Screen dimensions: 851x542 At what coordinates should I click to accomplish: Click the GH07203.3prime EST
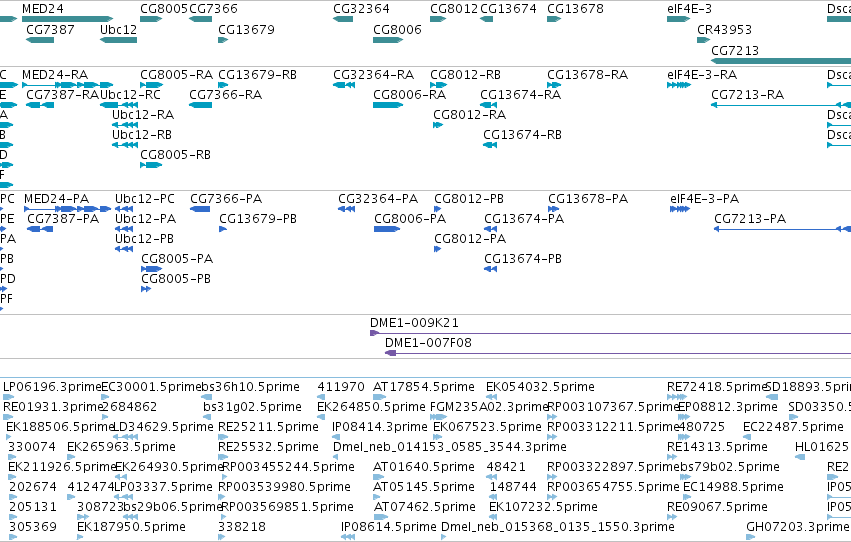tap(751, 537)
